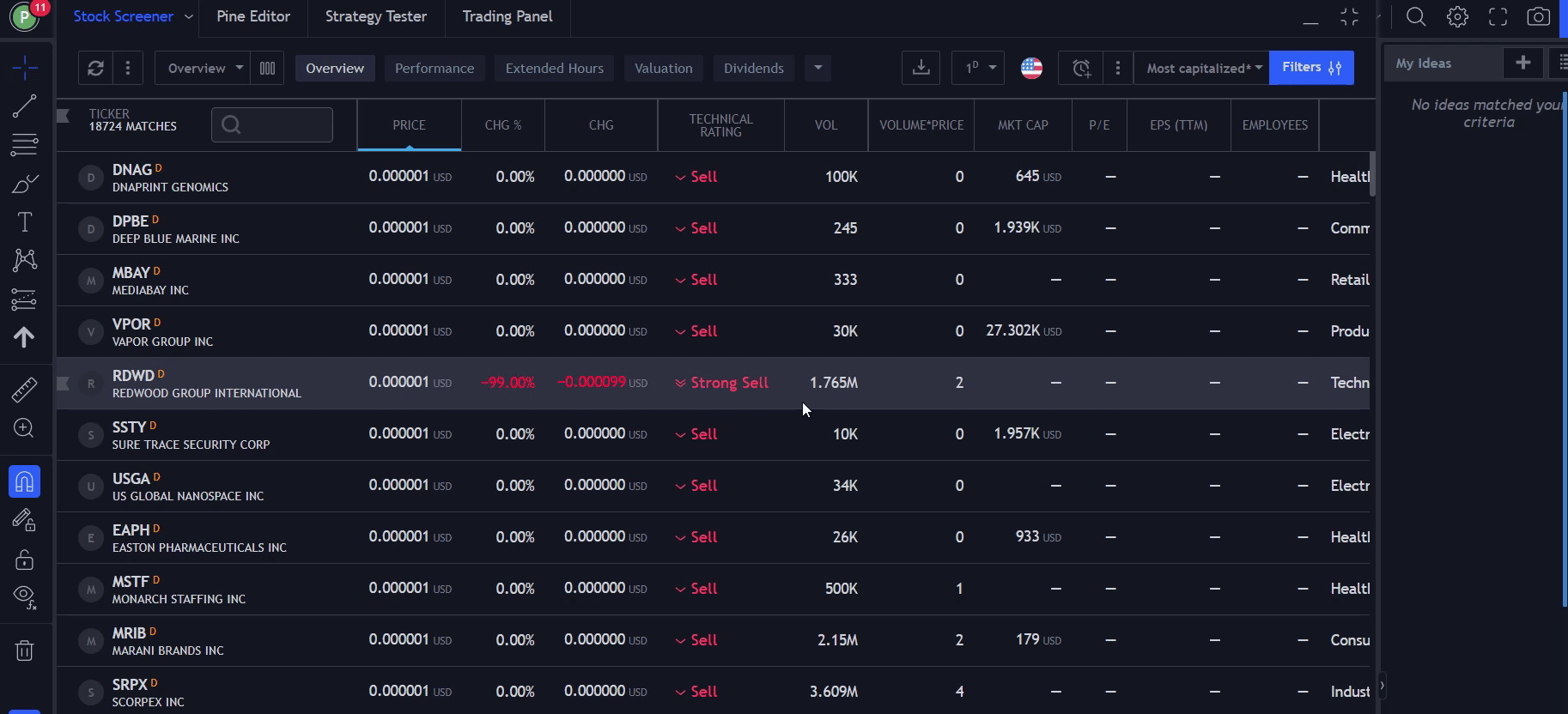This screenshot has height=714, width=1568.
Task: Open the Filters button
Action: tap(1311, 68)
